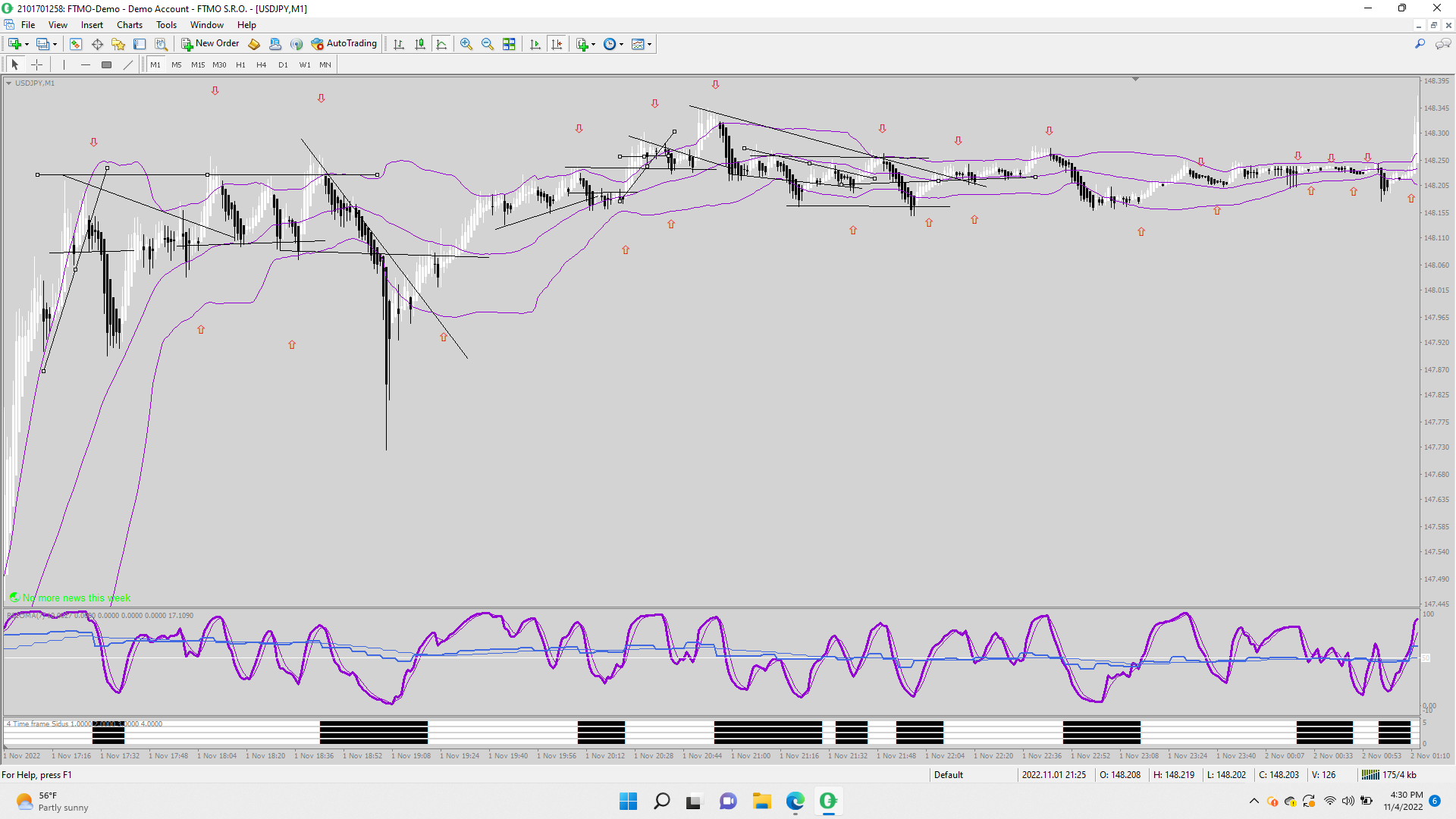This screenshot has width=1456, height=819.
Task: Select the trendline drawing tool
Action: tap(128, 64)
